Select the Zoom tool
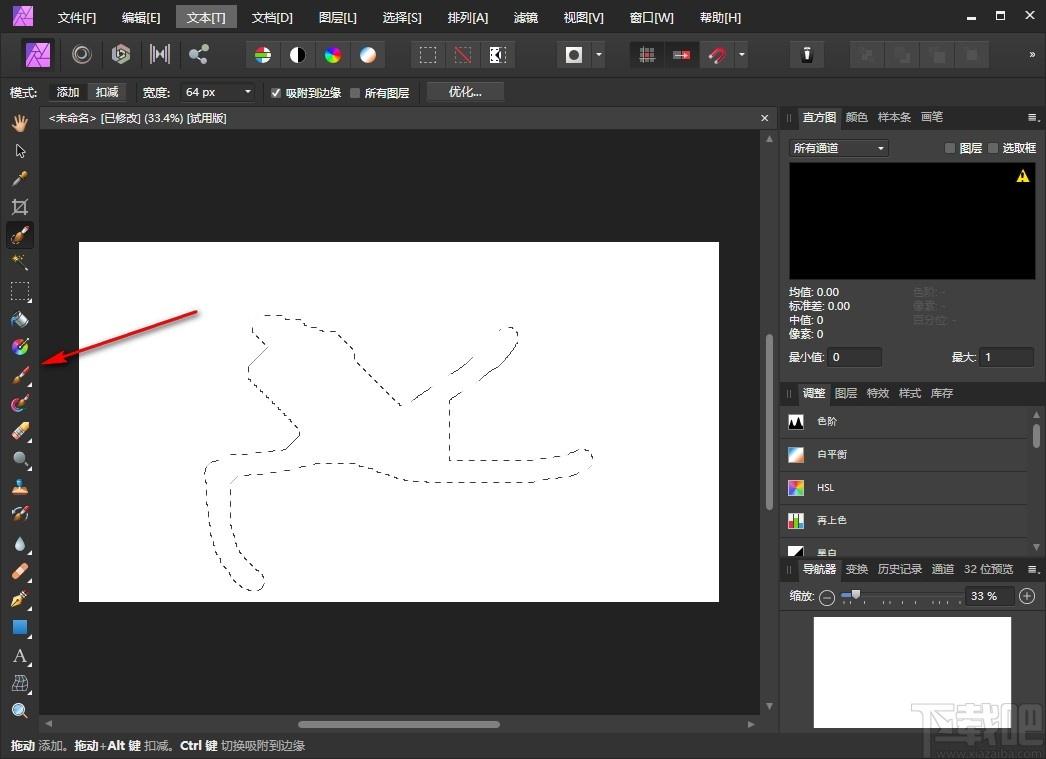Image resolution: width=1046 pixels, height=759 pixels. pos(20,711)
